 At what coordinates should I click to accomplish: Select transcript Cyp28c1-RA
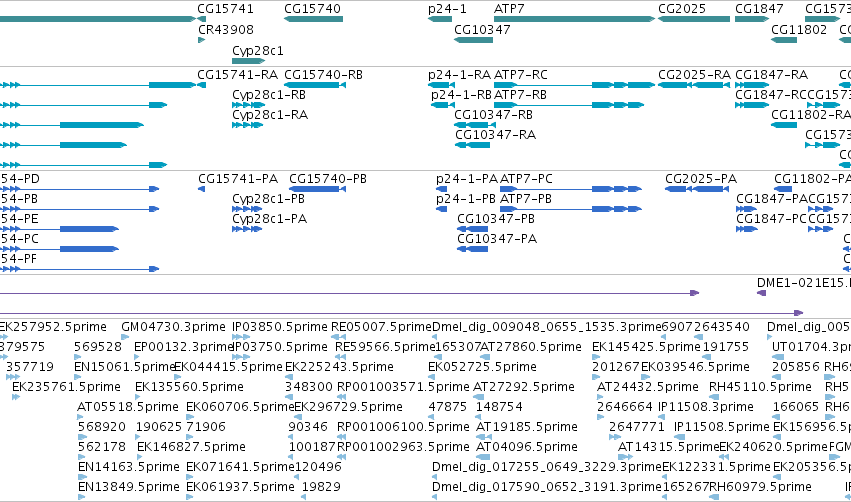pyautogui.click(x=270, y=115)
